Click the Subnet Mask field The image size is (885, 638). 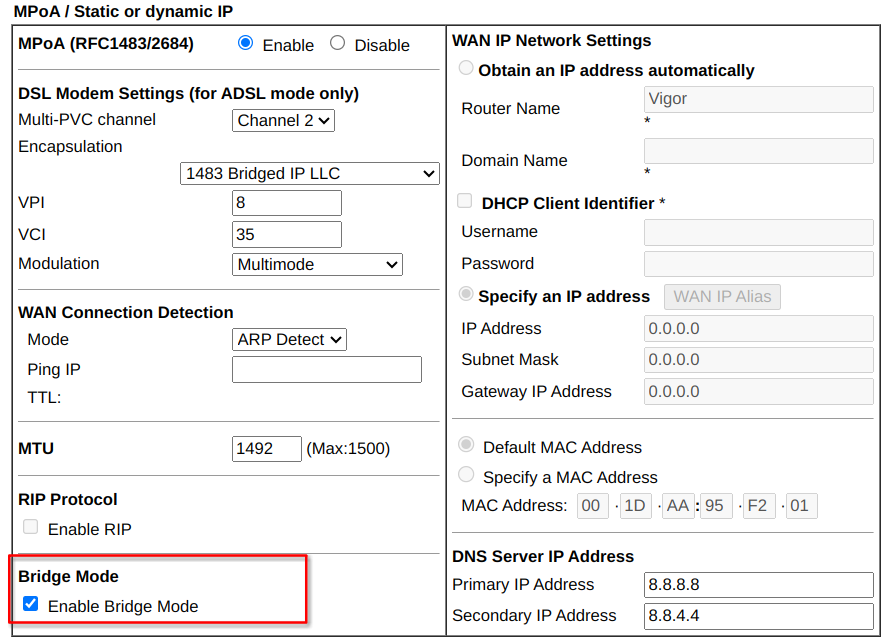[x=759, y=360]
